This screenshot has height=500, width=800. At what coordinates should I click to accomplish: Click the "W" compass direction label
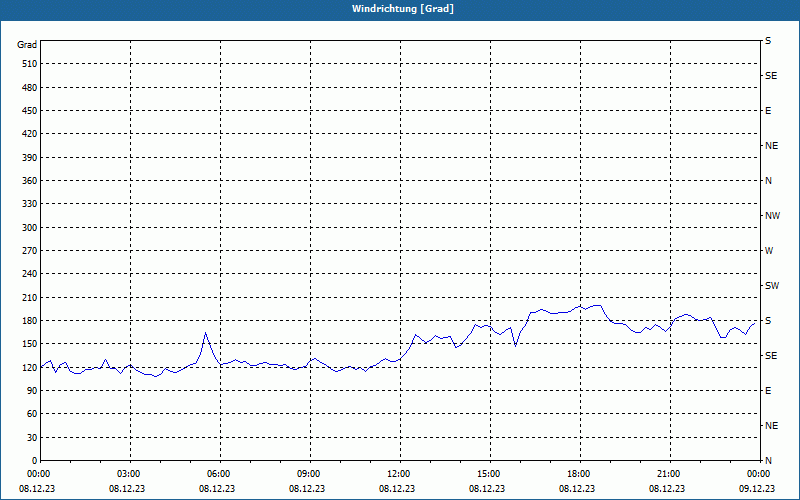(769, 251)
